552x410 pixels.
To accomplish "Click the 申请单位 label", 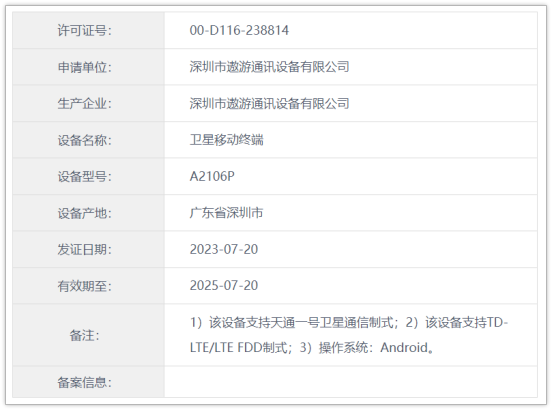I will 84,67.
